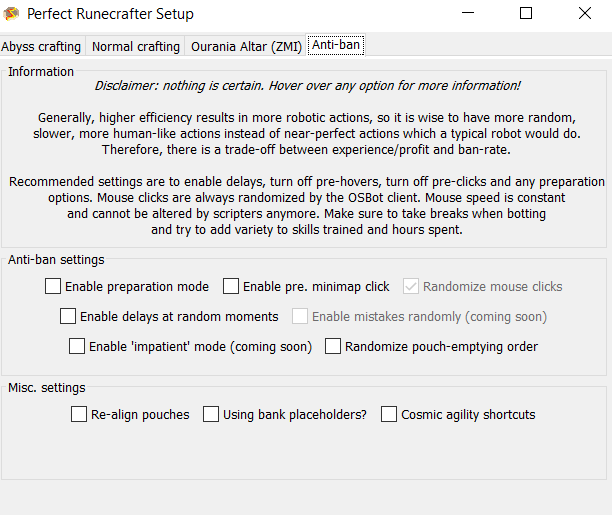This screenshot has height=515, width=612.
Task: Click the 'Perfect Runecrafter Setup' title text
Action: point(110,14)
